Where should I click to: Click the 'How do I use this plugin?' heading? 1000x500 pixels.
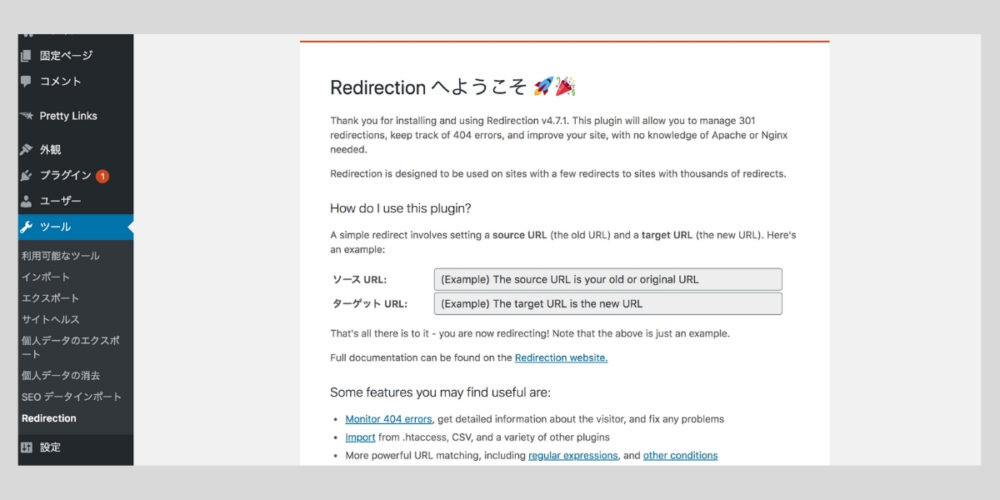tap(401, 209)
